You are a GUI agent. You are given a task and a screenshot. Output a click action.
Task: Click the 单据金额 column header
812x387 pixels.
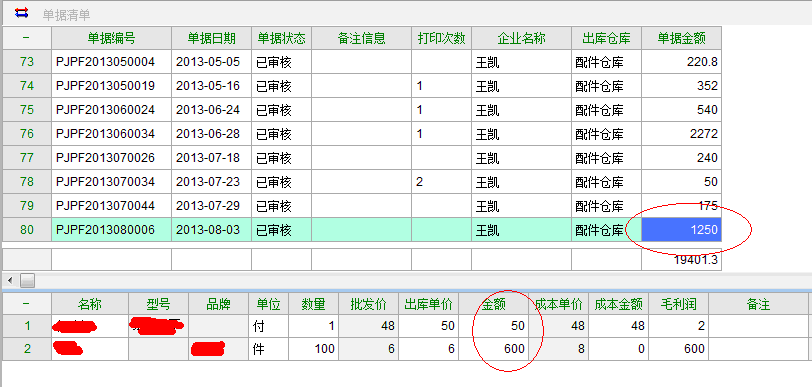pyautogui.click(x=682, y=38)
